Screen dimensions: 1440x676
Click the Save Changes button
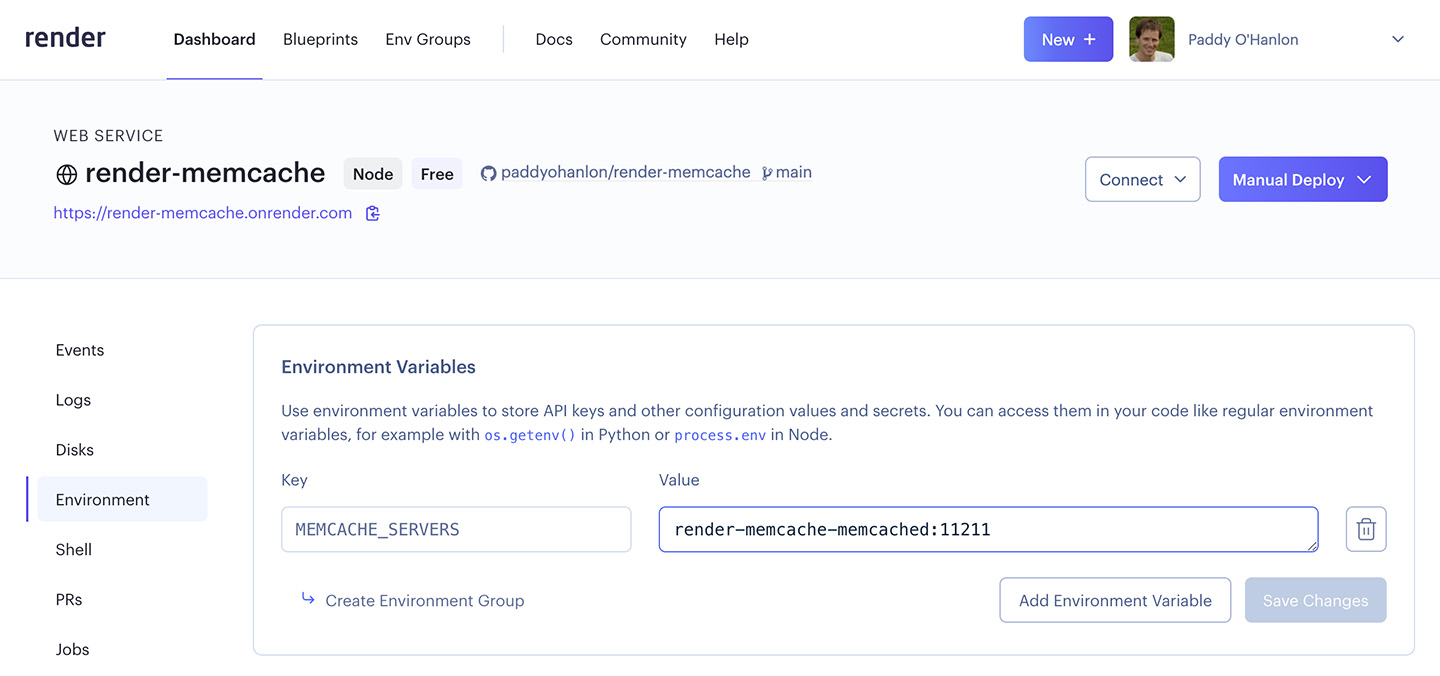click(1315, 600)
